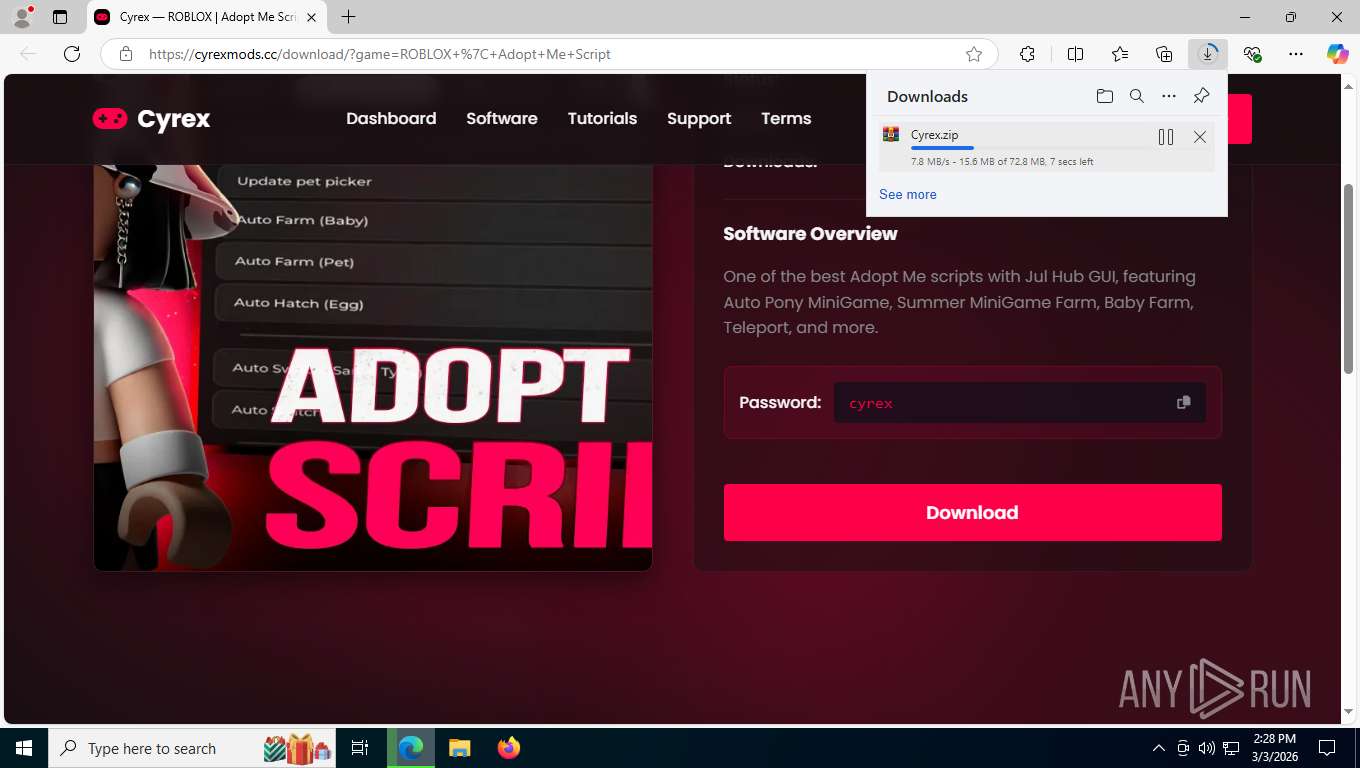Refresh the current page
1360x768 pixels.
tap(71, 54)
